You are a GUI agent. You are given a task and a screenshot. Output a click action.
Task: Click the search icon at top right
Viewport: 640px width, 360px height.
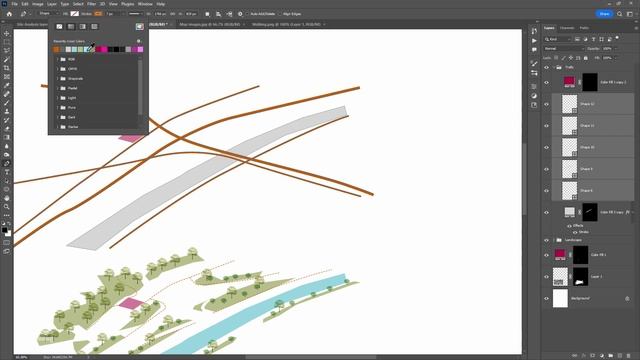[x=620, y=14]
